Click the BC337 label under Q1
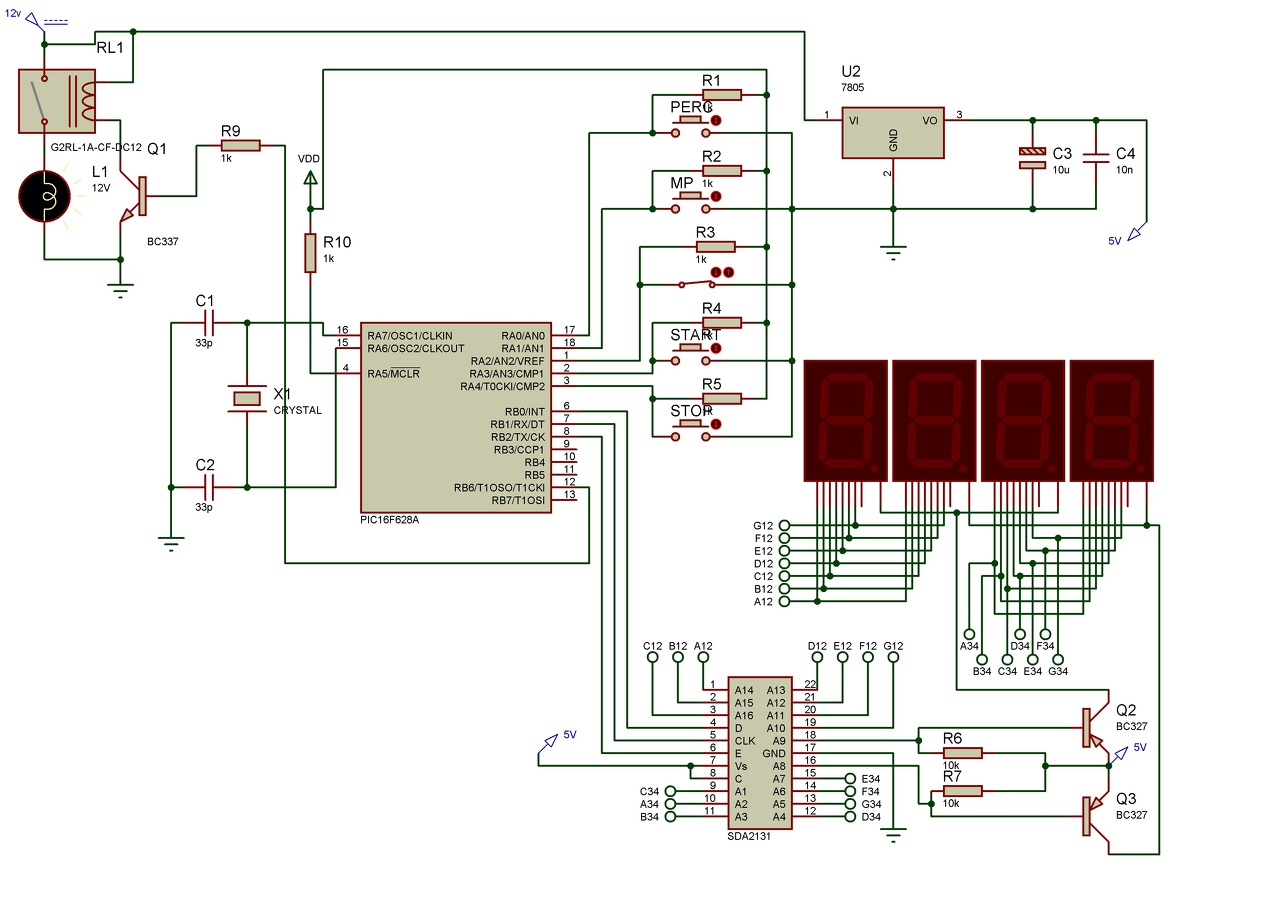Image resolution: width=1280 pixels, height=899 pixels. coord(161,241)
